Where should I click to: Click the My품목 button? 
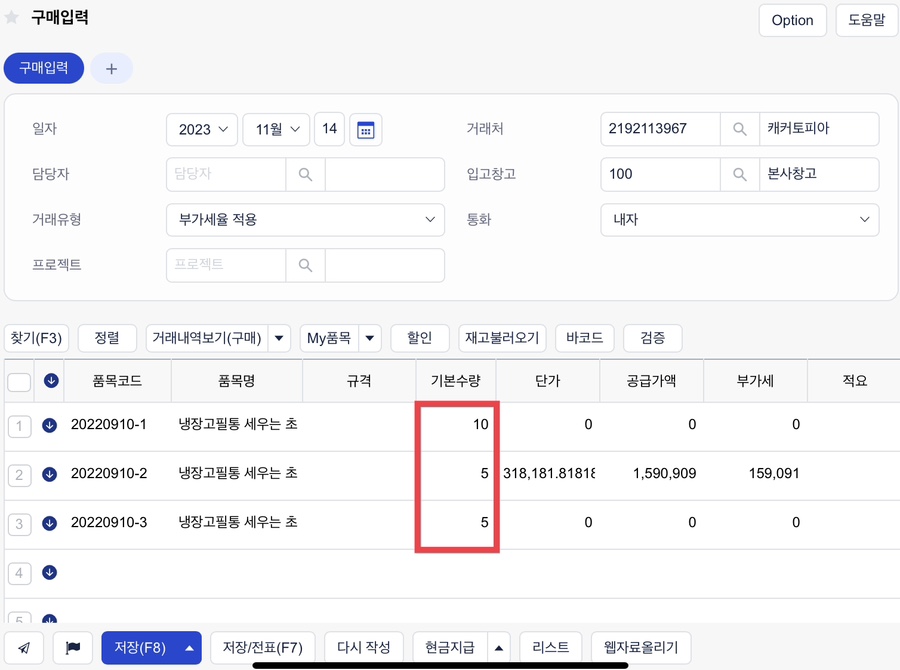329,338
